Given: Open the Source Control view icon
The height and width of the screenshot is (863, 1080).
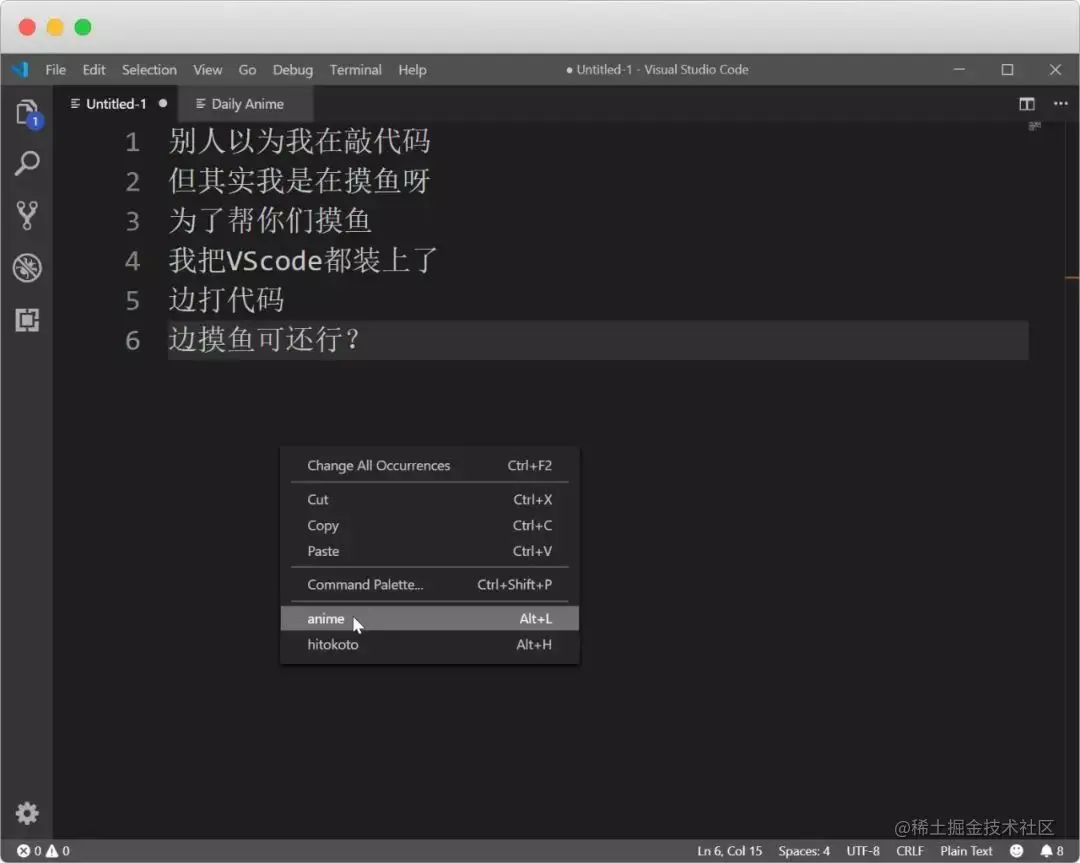Looking at the screenshot, I should pos(27,216).
